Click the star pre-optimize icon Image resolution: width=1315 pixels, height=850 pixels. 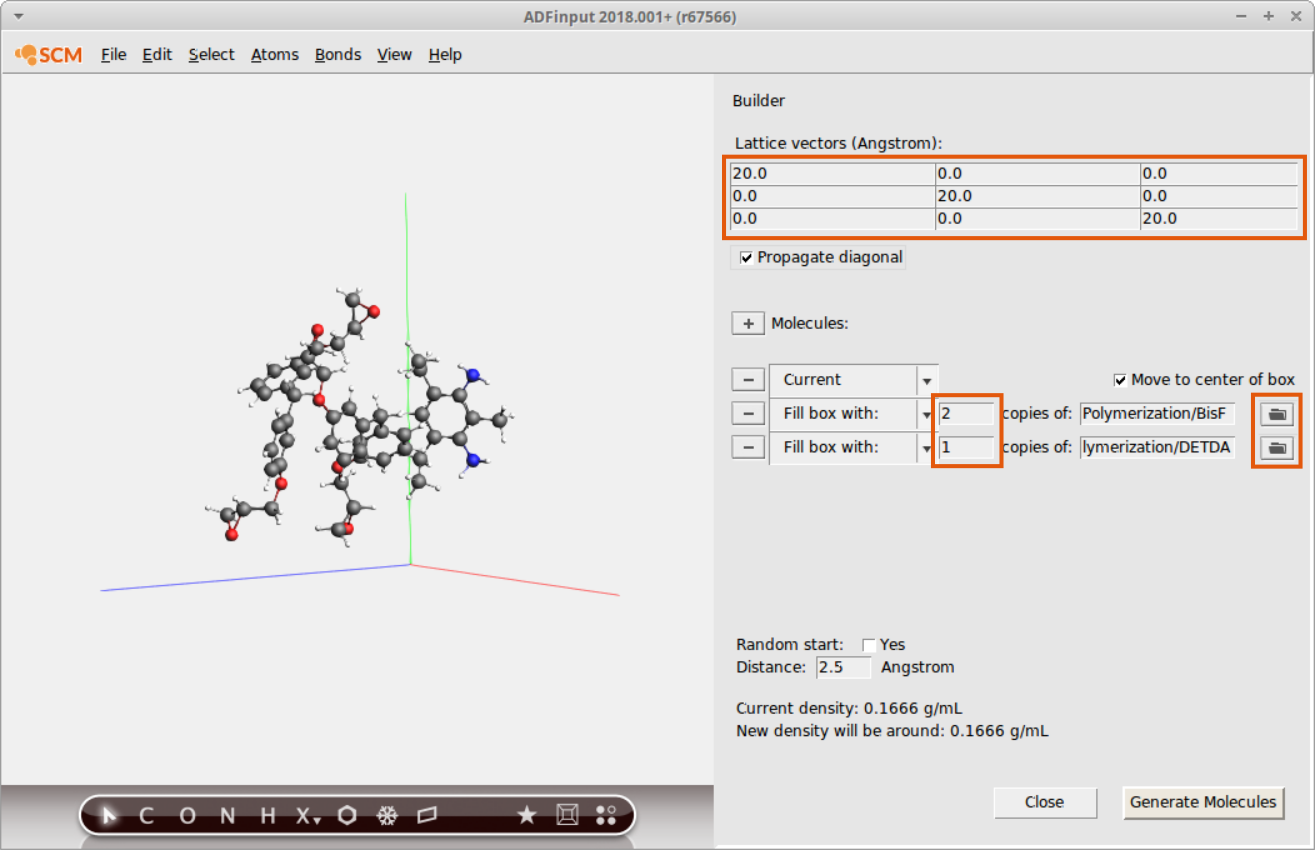click(526, 815)
